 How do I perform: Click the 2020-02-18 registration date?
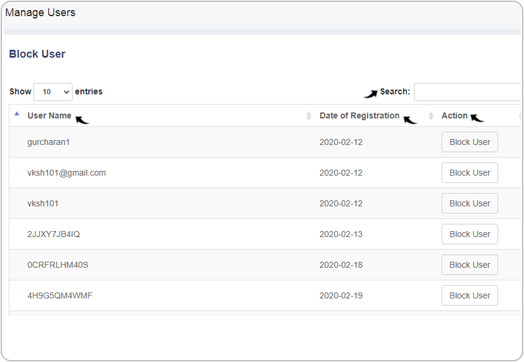point(341,265)
